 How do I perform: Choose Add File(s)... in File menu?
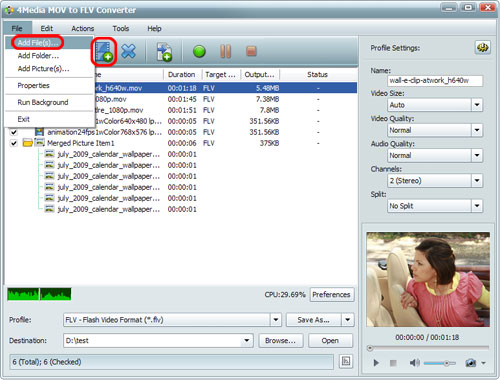tap(49, 43)
